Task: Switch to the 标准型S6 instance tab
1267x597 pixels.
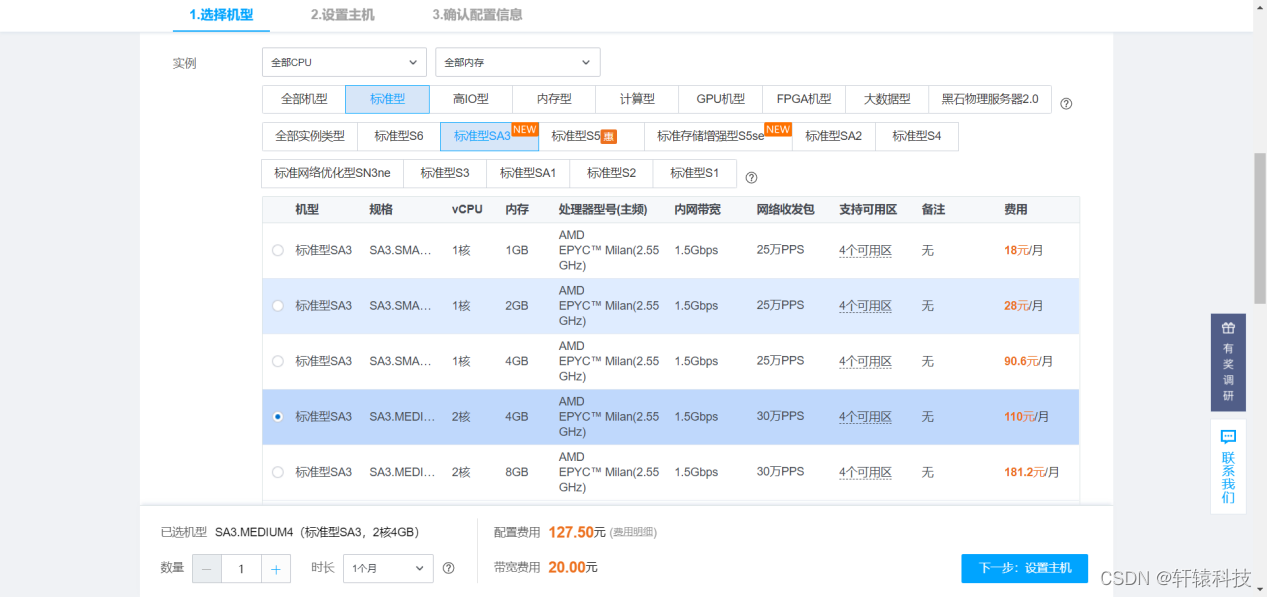Action: 397,136
